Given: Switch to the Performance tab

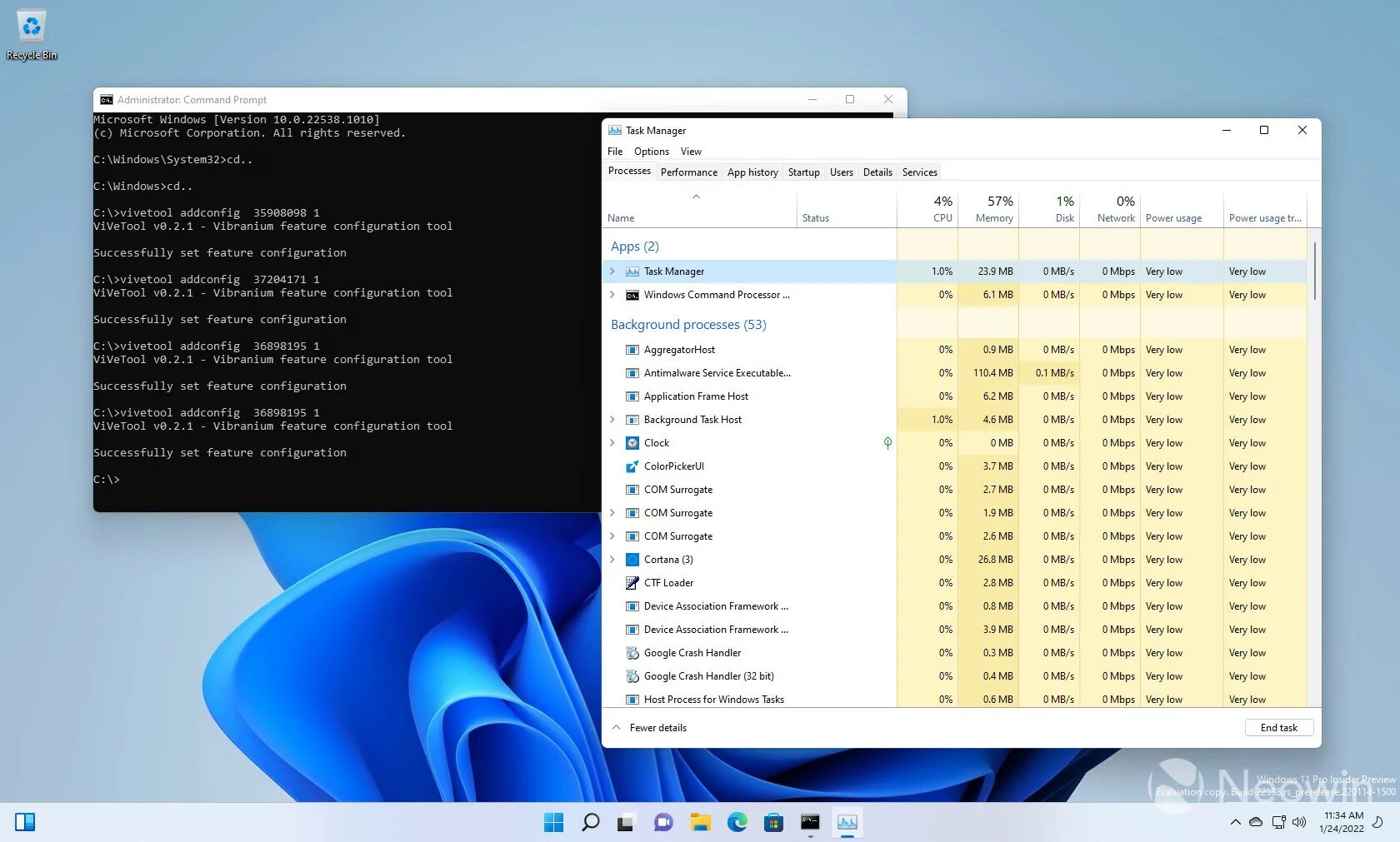Looking at the screenshot, I should point(688,172).
